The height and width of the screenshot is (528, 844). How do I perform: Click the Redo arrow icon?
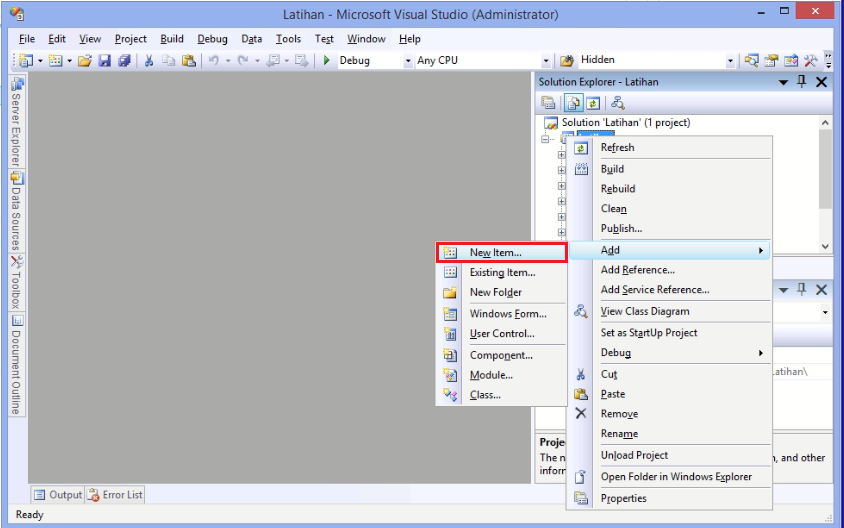(x=243, y=60)
